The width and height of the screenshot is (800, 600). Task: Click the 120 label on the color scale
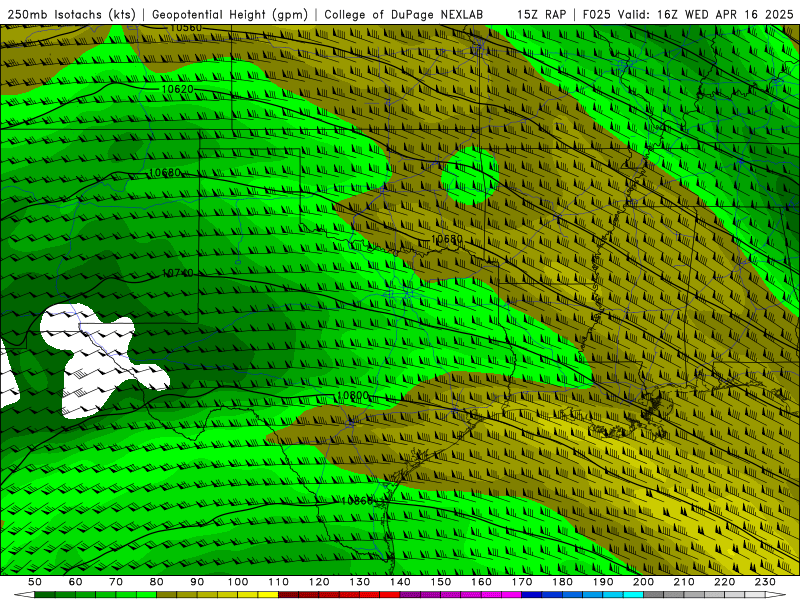[319, 582]
